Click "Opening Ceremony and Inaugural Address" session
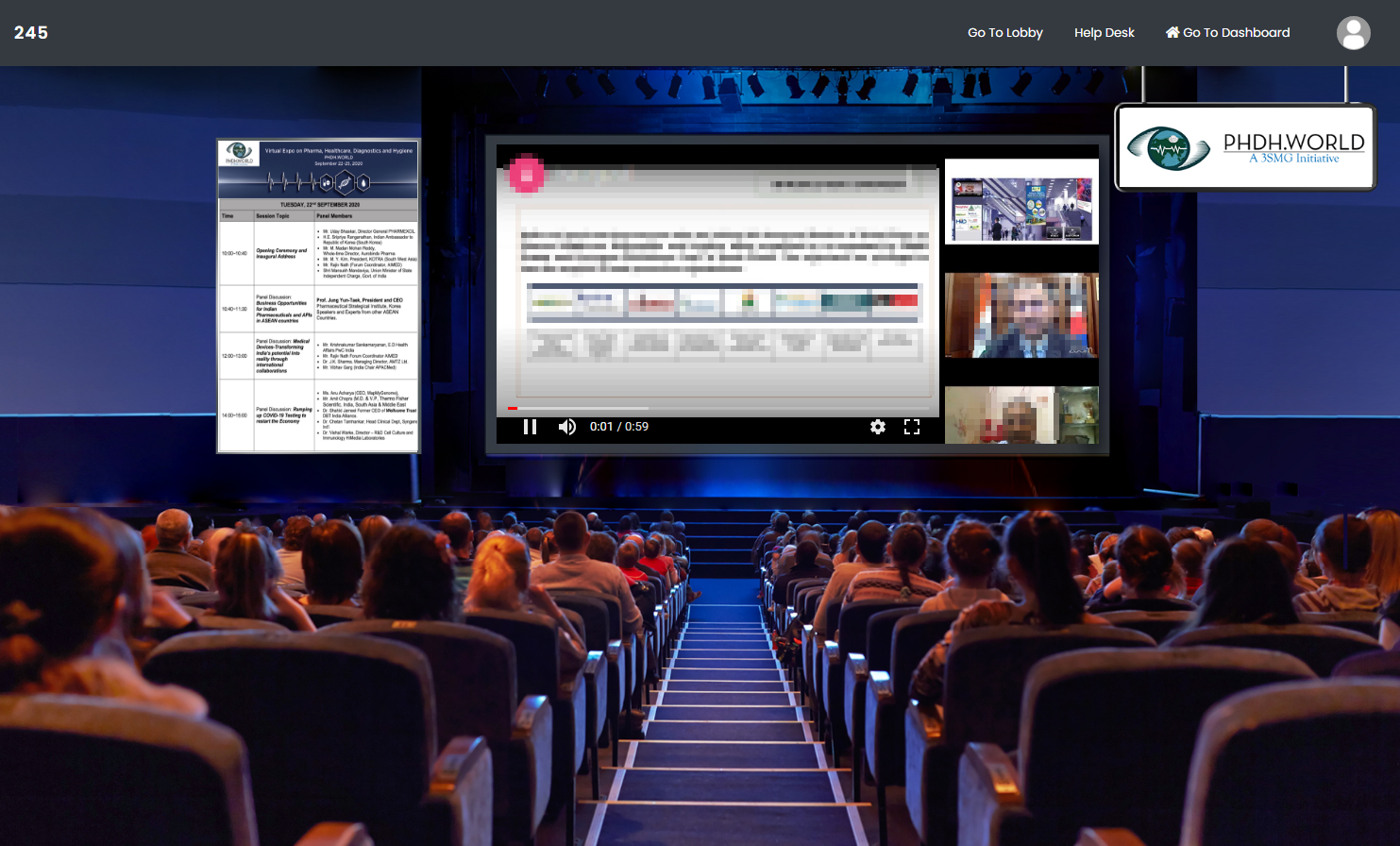1400x846 pixels. click(x=281, y=253)
